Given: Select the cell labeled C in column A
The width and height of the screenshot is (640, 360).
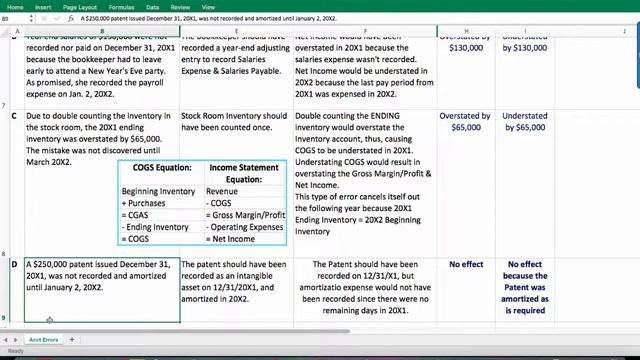Looking at the screenshot, I should point(17,184).
